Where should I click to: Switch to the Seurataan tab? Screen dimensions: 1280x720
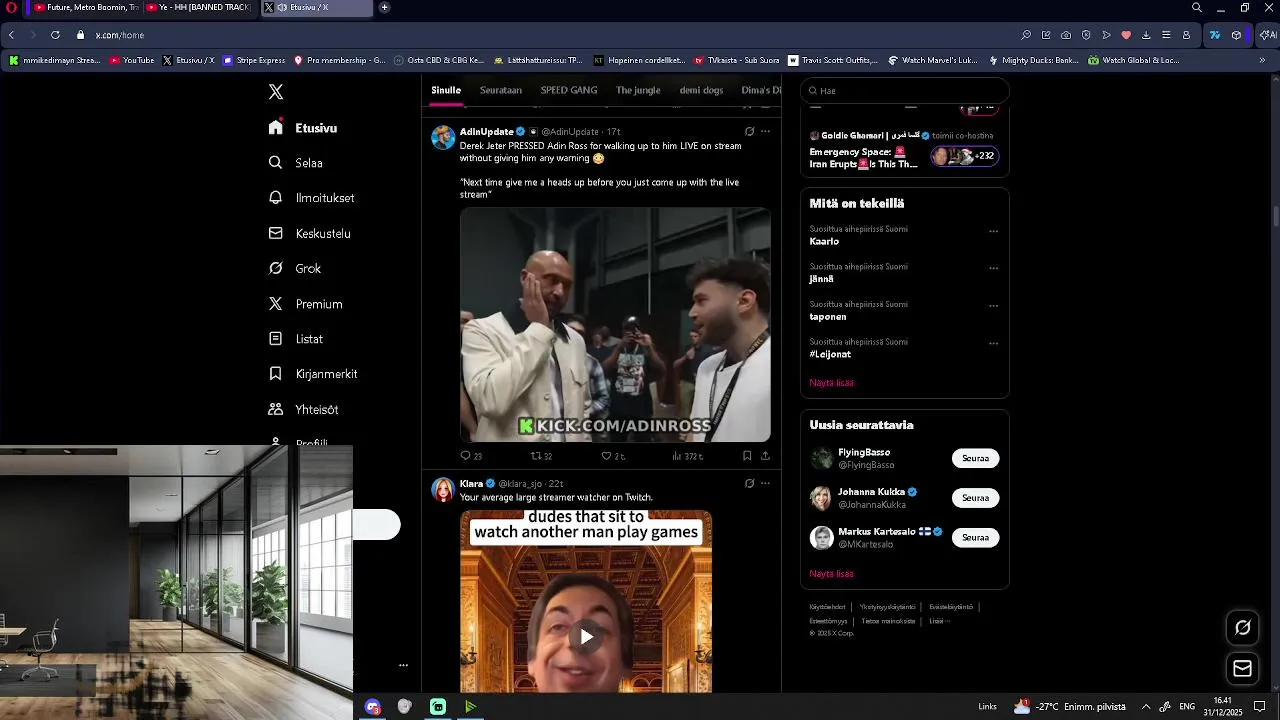coord(501,90)
